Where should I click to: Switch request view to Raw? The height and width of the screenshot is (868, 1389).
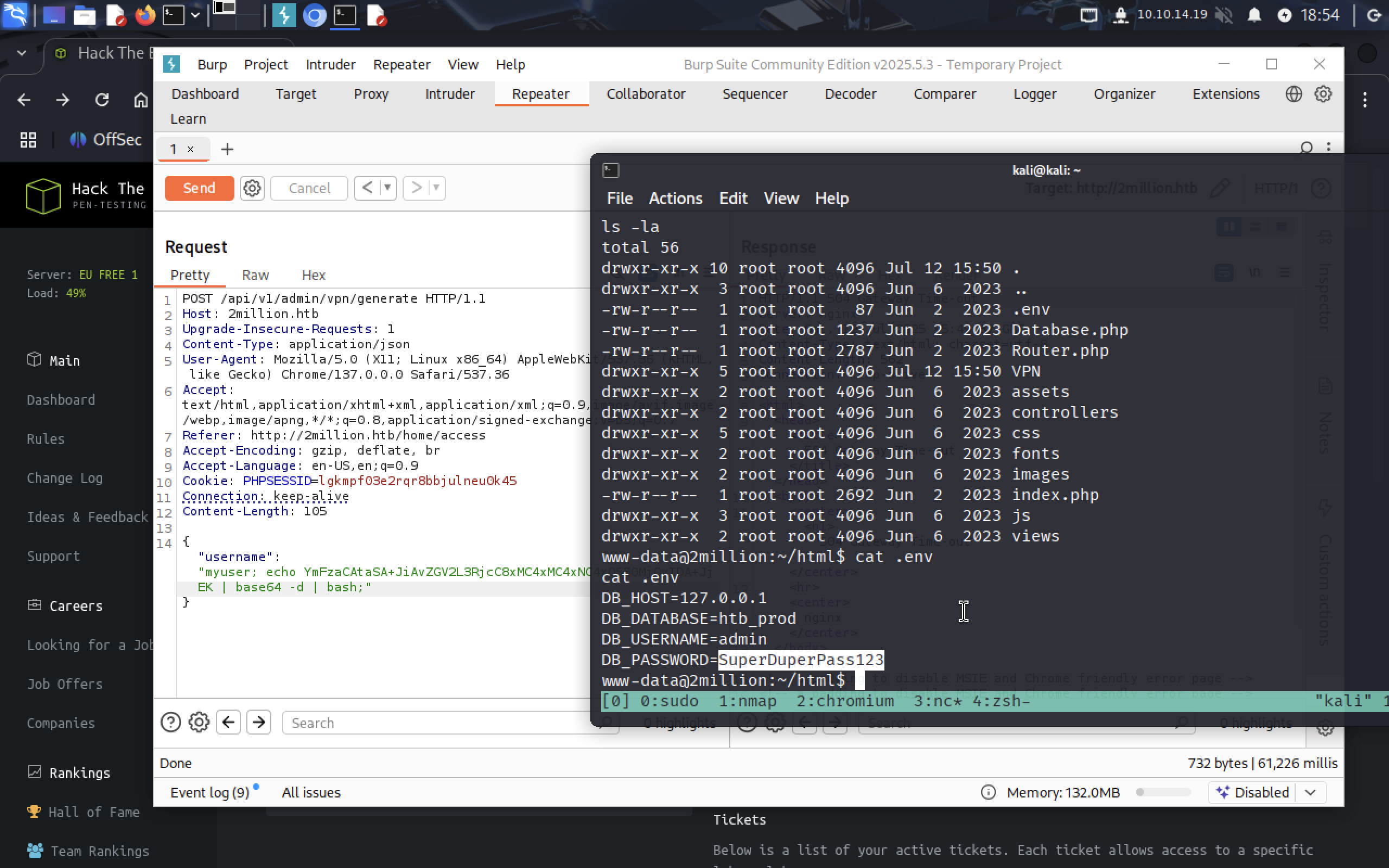pyautogui.click(x=256, y=275)
